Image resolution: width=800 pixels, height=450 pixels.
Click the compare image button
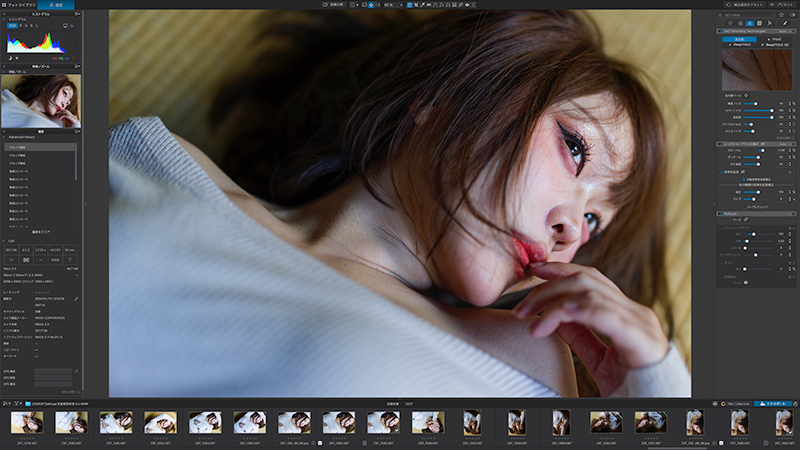334,5
